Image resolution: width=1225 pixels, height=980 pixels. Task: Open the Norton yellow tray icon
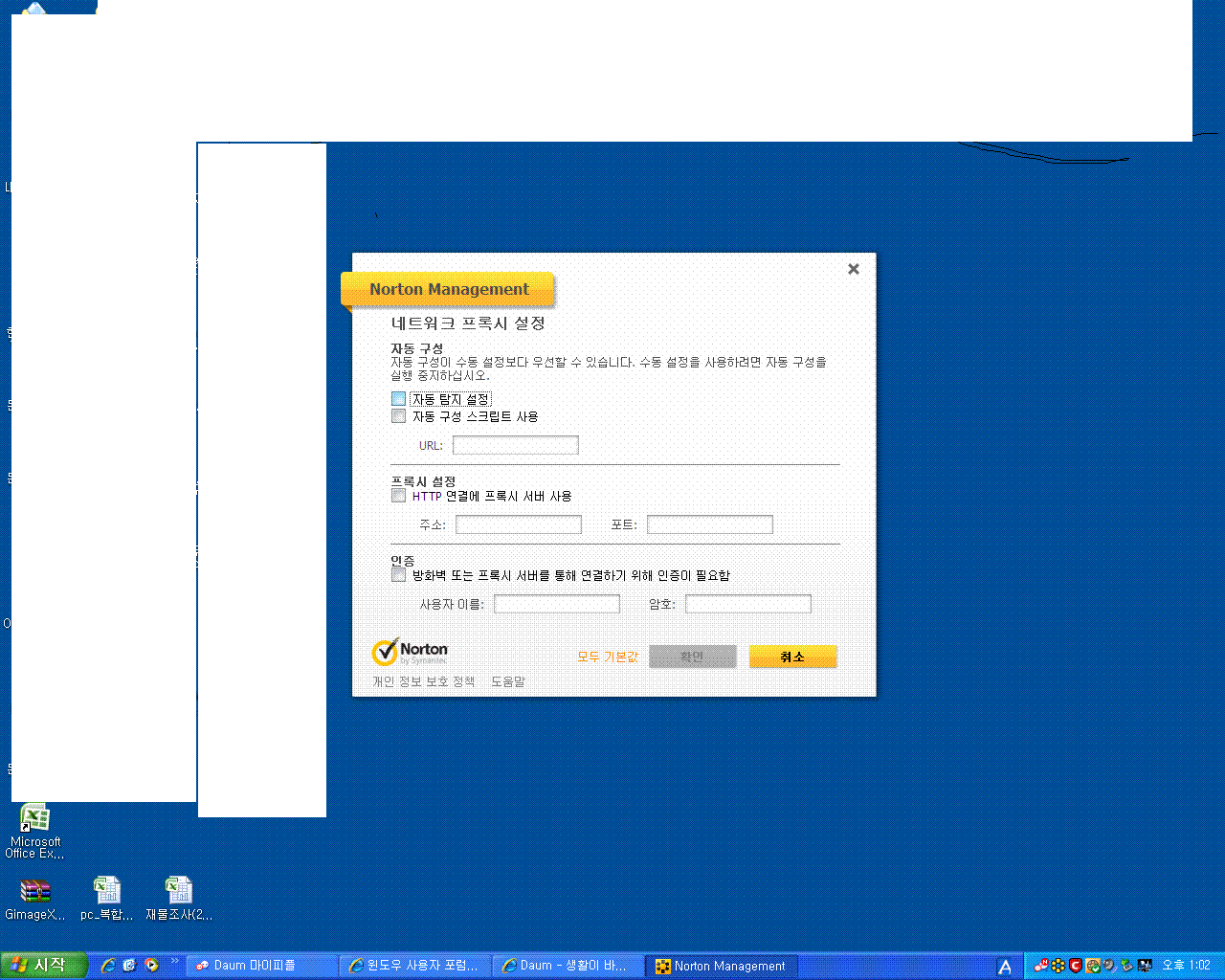click(x=1058, y=966)
